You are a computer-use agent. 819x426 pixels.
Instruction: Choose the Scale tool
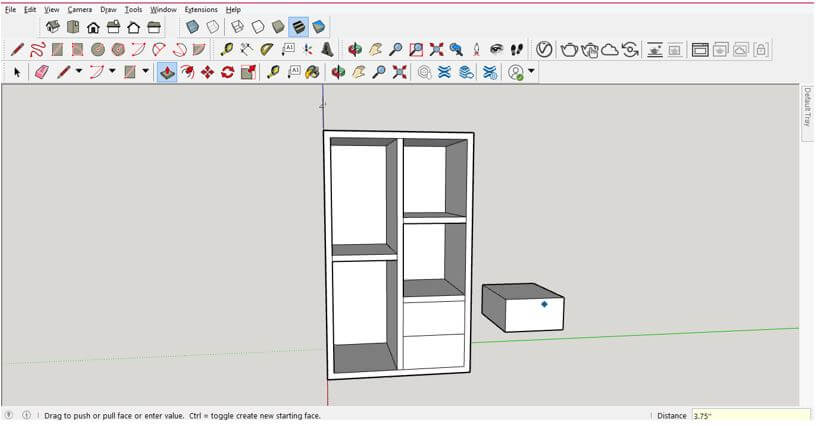click(248, 73)
